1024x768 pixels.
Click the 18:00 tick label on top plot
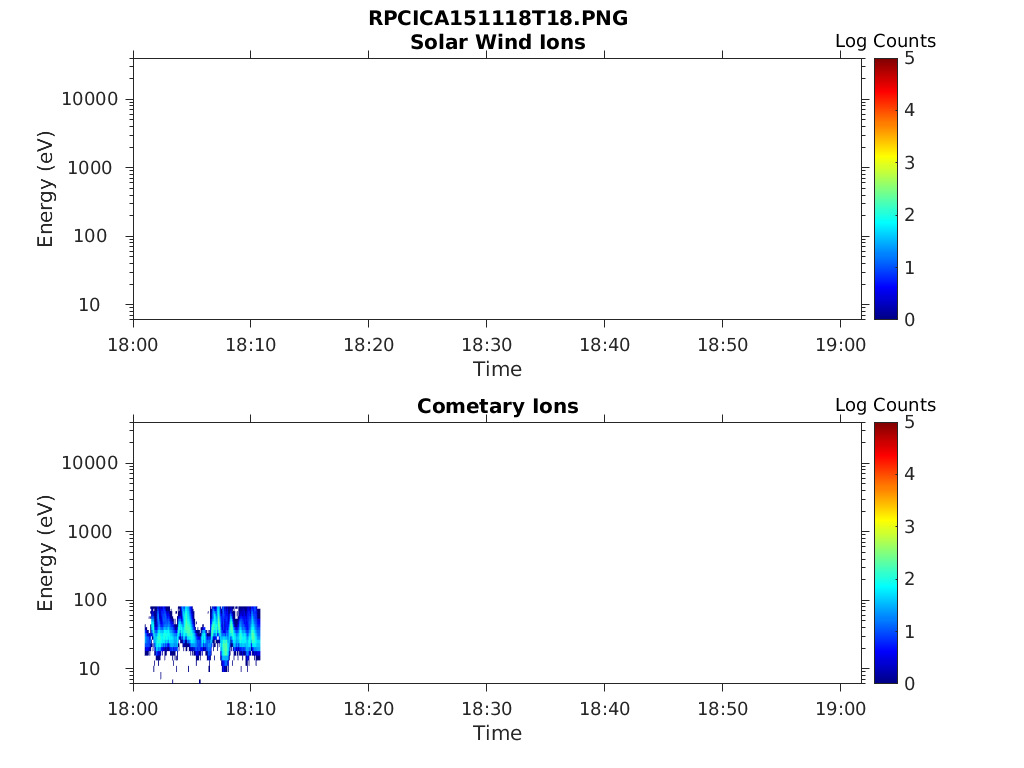(133, 345)
